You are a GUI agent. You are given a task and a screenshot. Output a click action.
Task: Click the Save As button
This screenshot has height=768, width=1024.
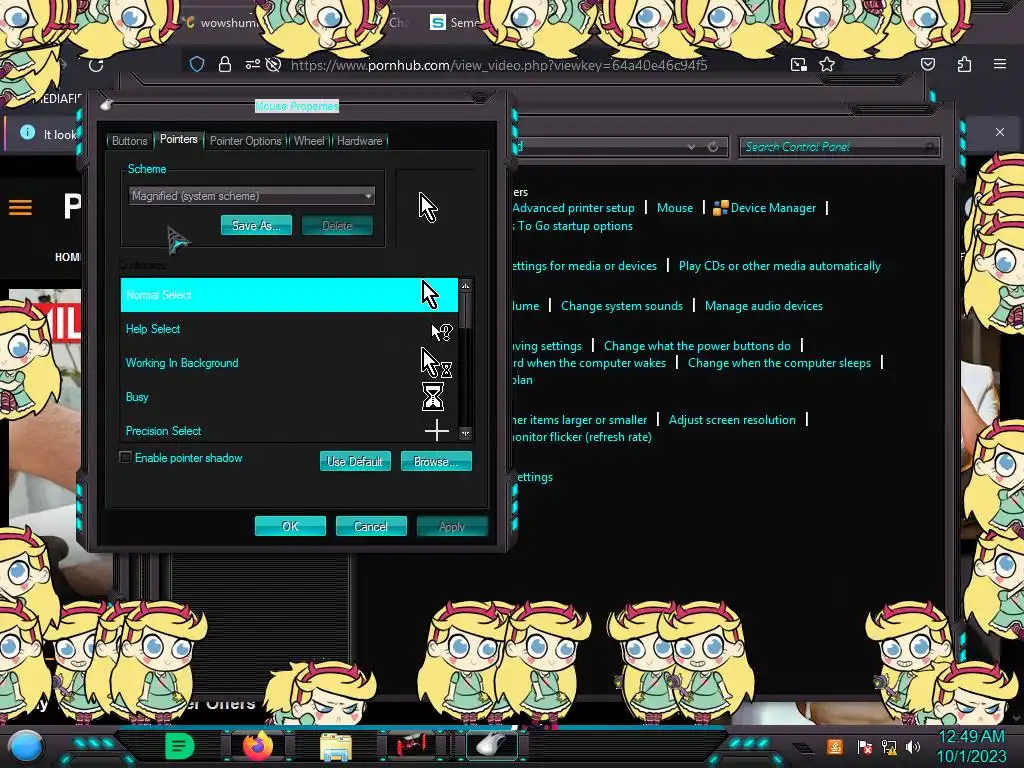(256, 225)
